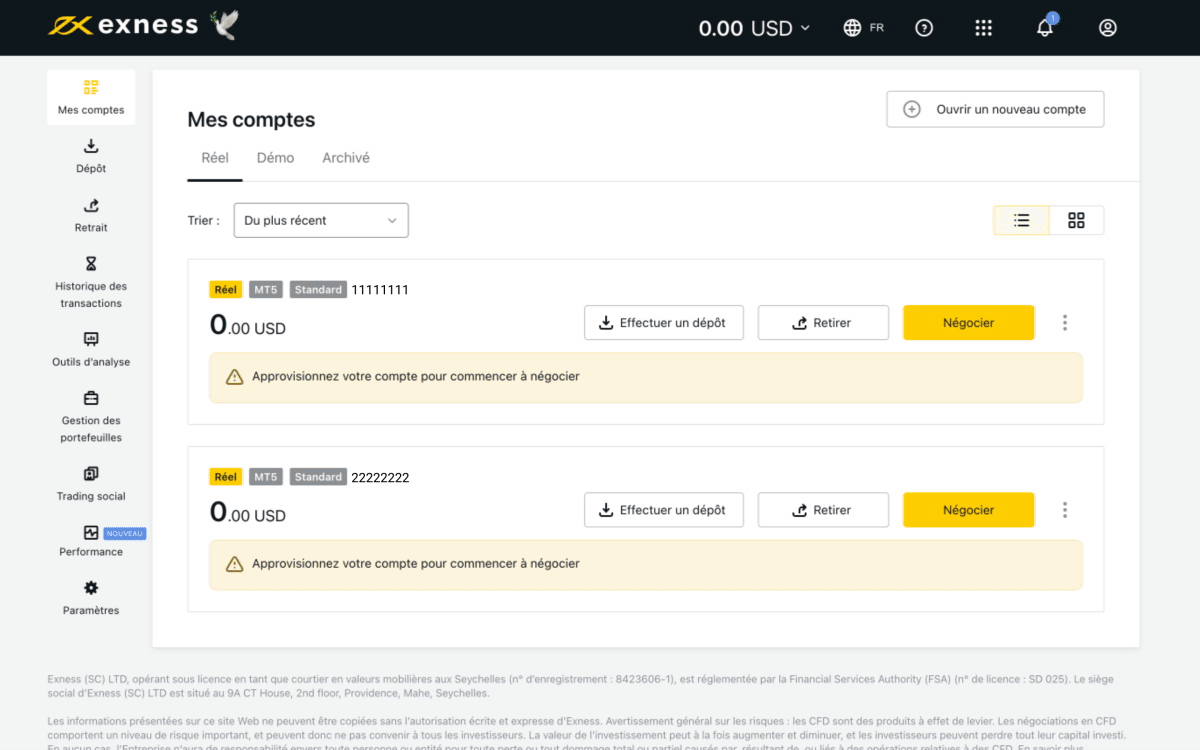Open the apps grid menu icon
The width and height of the screenshot is (1200, 750).
tap(983, 28)
